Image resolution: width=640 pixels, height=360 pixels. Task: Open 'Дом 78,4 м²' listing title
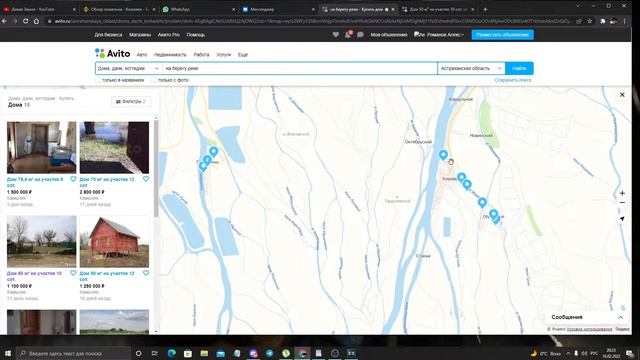pos(35,182)
